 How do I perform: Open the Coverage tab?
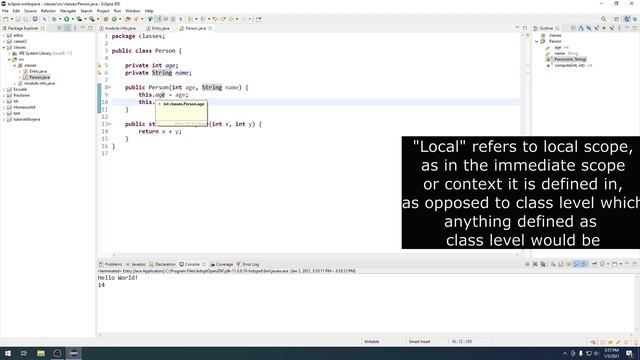(x=222, y=264)
